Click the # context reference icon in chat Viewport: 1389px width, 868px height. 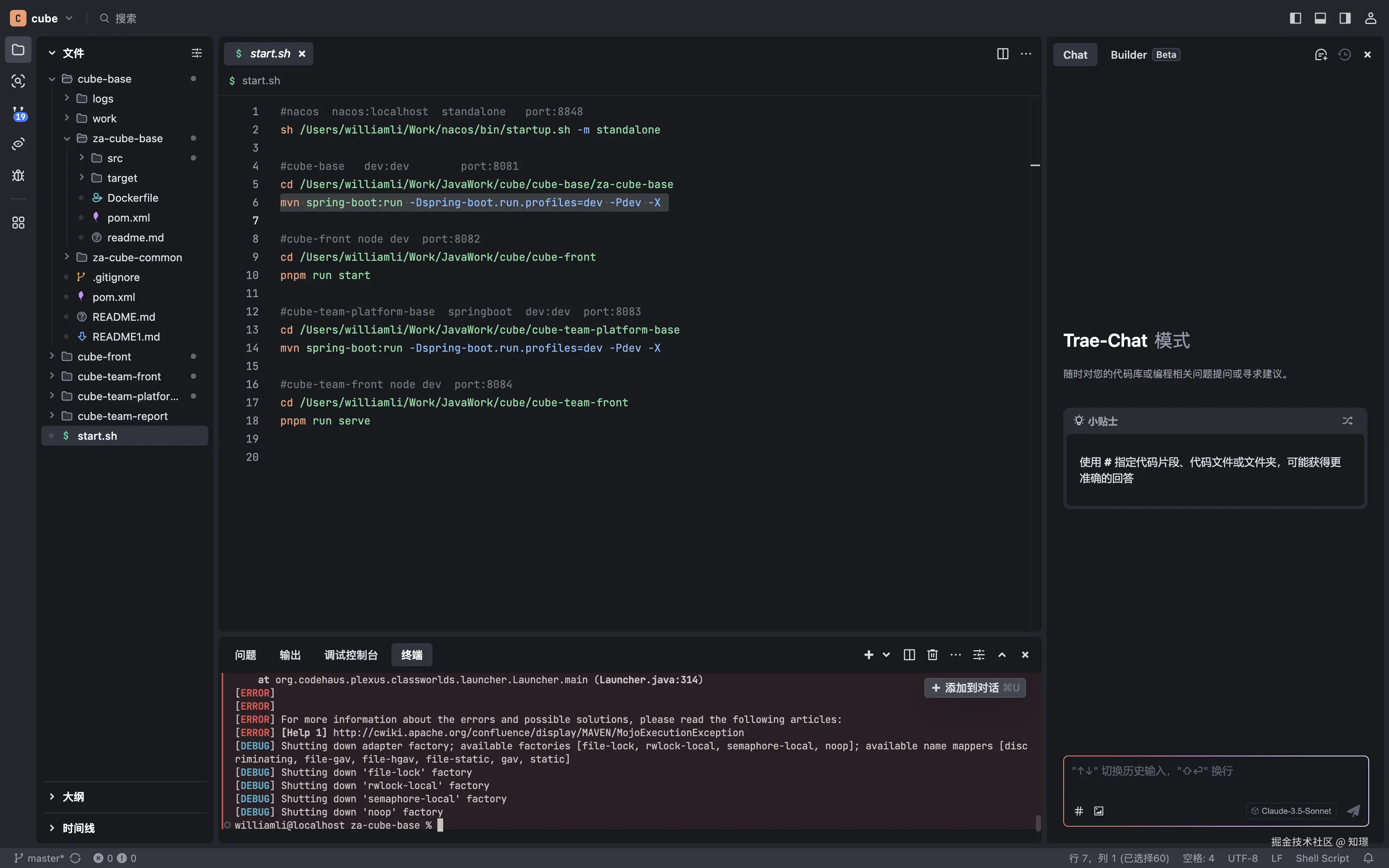[1079, 811]
